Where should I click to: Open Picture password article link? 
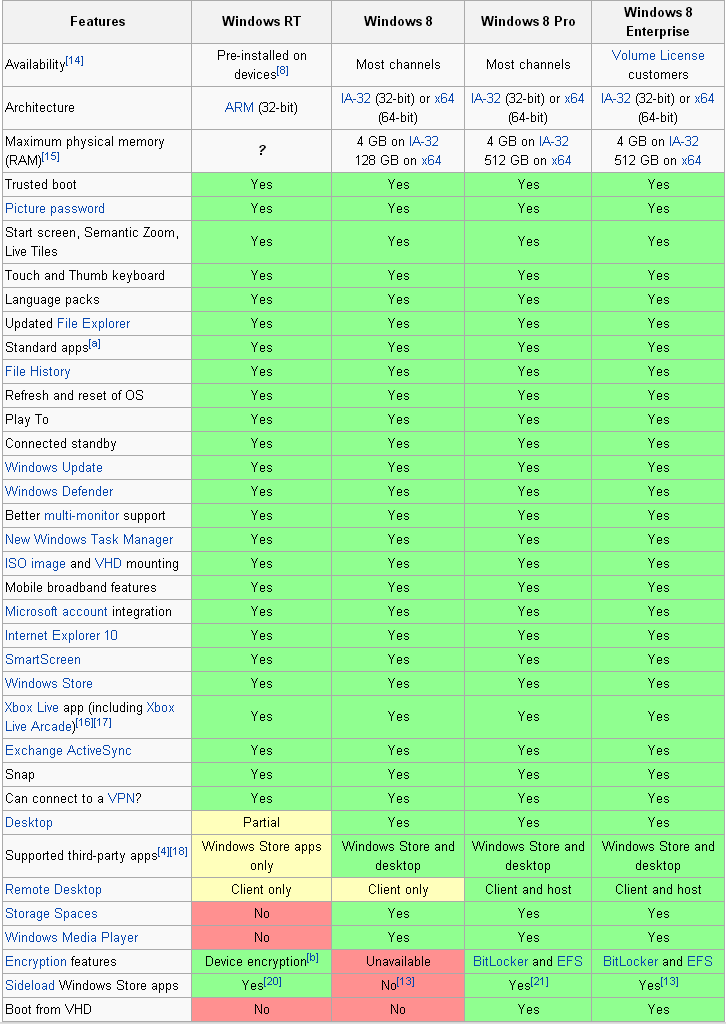[55, 208]
